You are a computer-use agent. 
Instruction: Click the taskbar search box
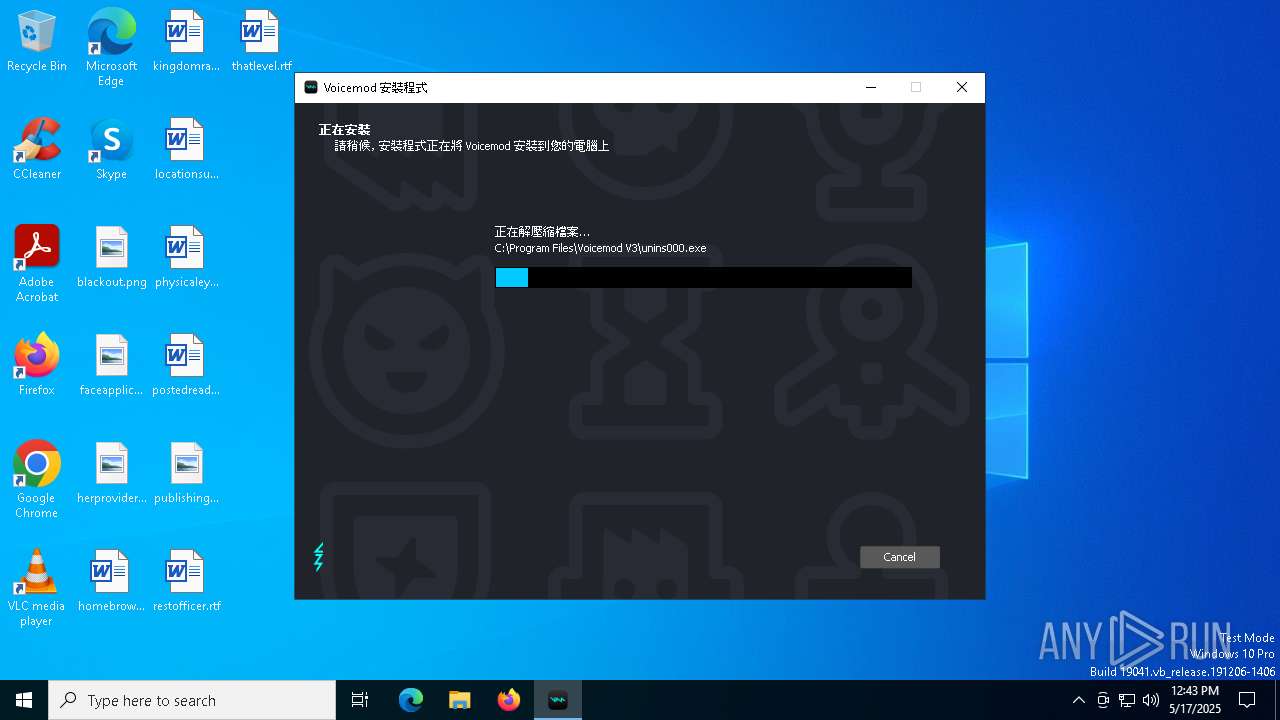[x=192, y=700]
